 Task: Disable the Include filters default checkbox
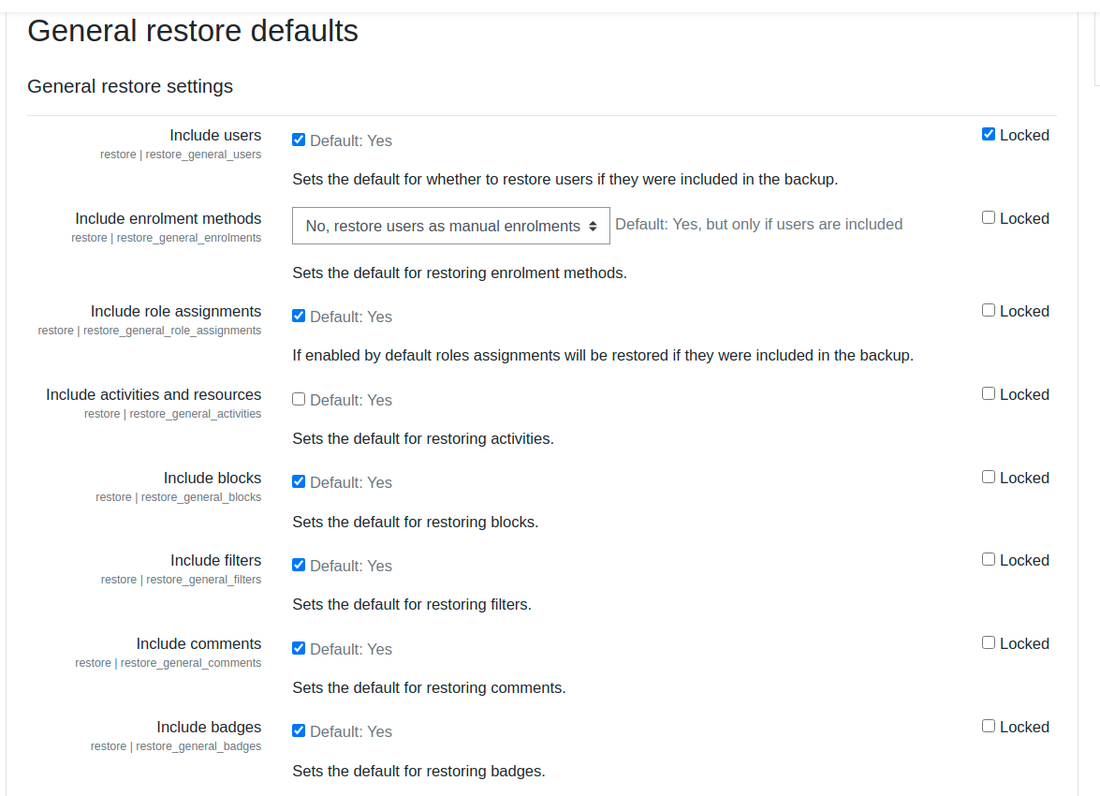pyautogui.click(x=299, y=565)
